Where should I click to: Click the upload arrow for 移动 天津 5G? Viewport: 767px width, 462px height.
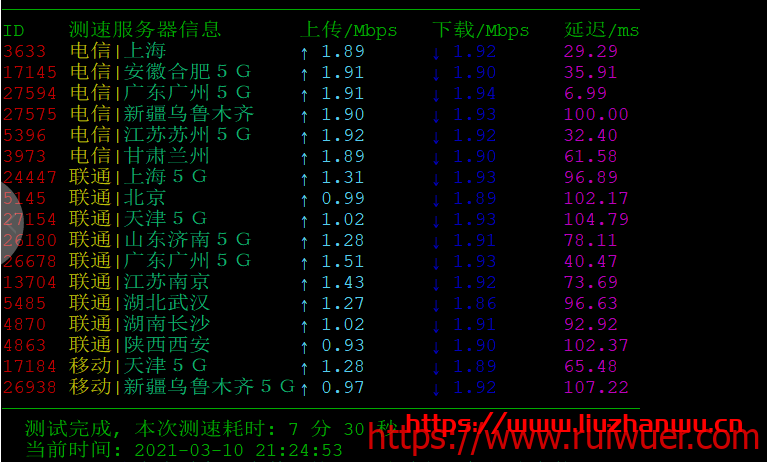[305, 366]
